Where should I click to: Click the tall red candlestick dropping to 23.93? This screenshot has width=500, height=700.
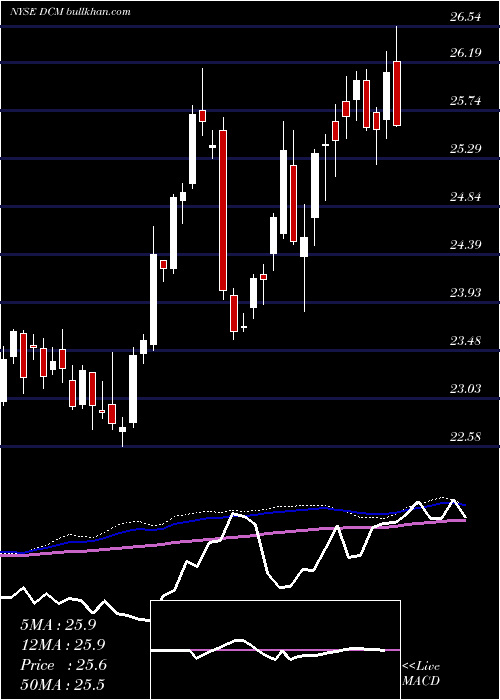click(222, 210)
